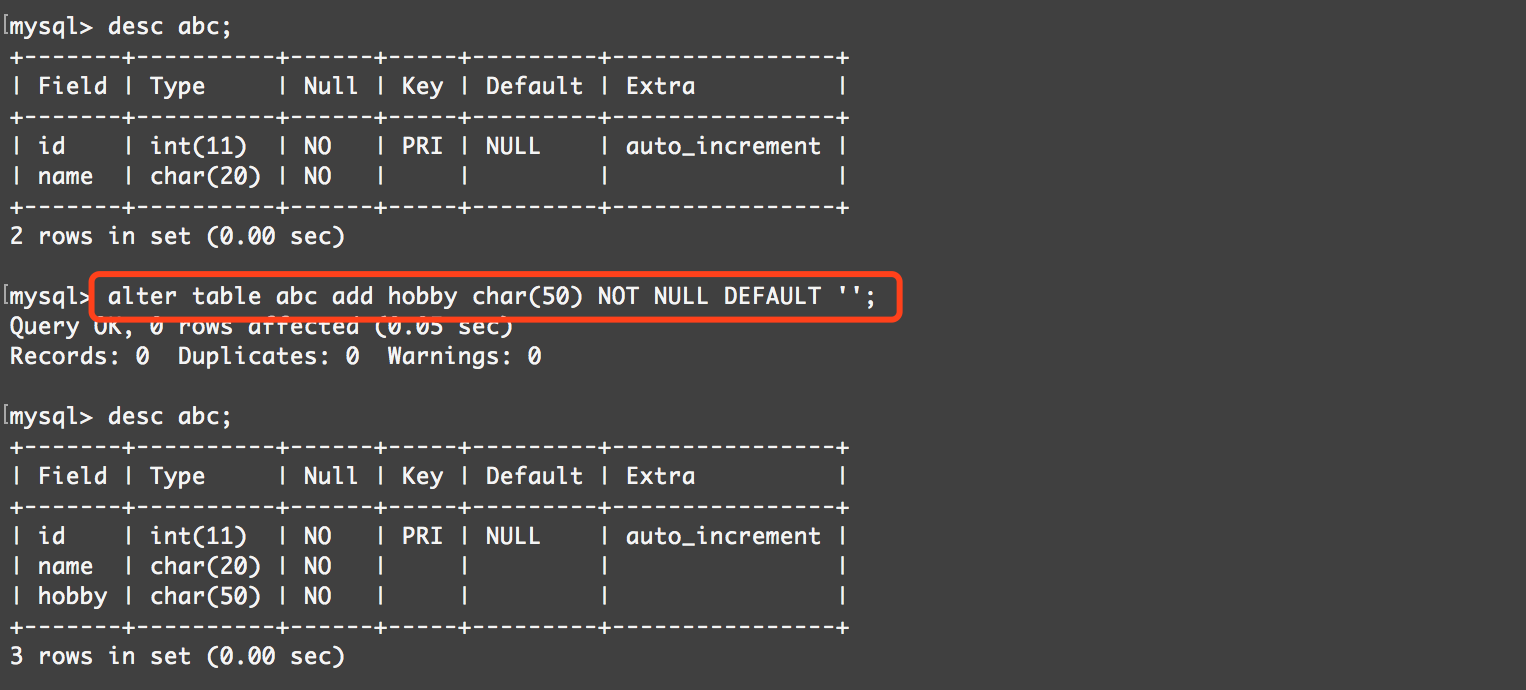Viewport: 1526px width, 690px height.
Task: Click 'Extra' header of the second table
Action: 660,477
